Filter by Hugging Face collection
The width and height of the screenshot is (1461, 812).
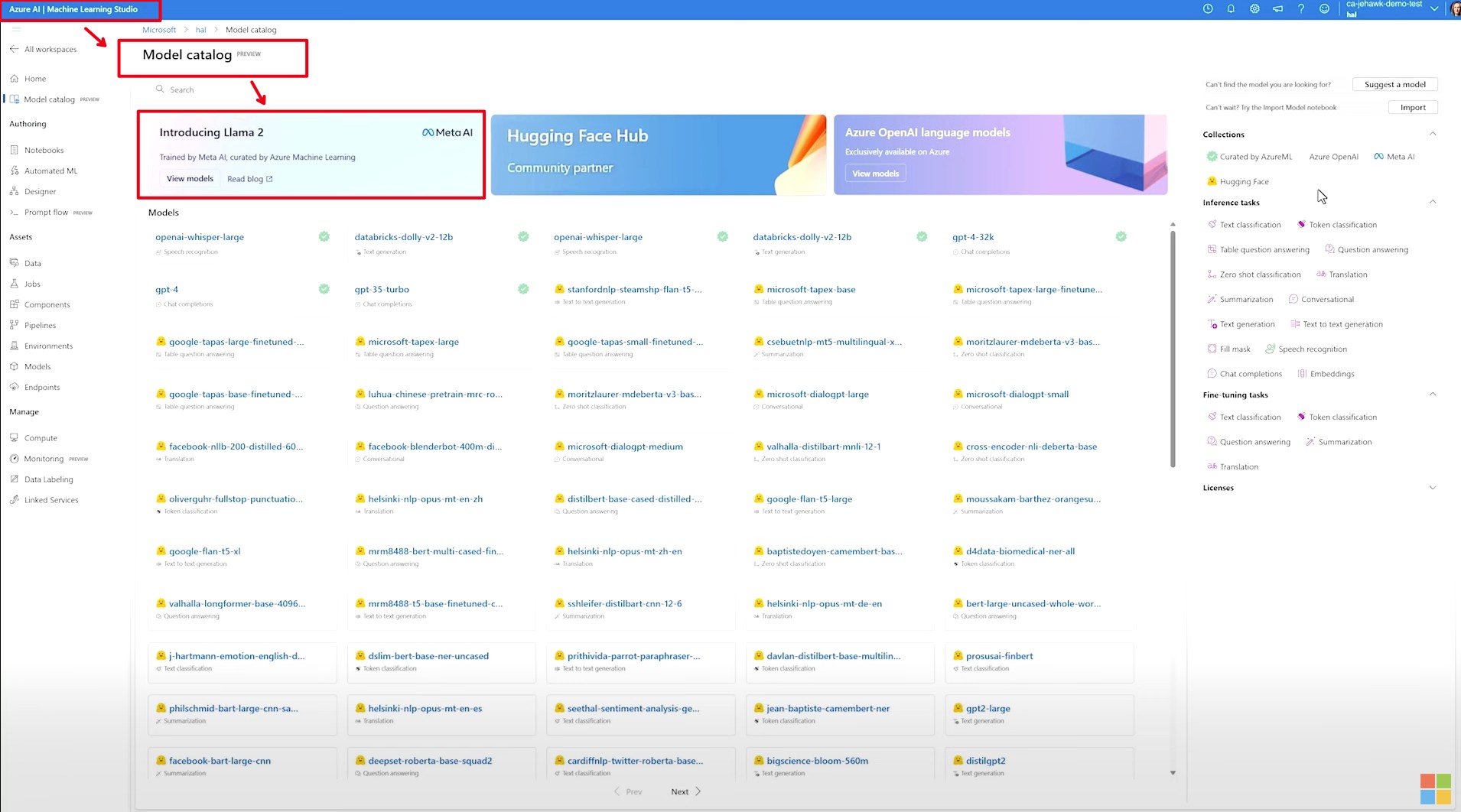tap(1238, 182)
